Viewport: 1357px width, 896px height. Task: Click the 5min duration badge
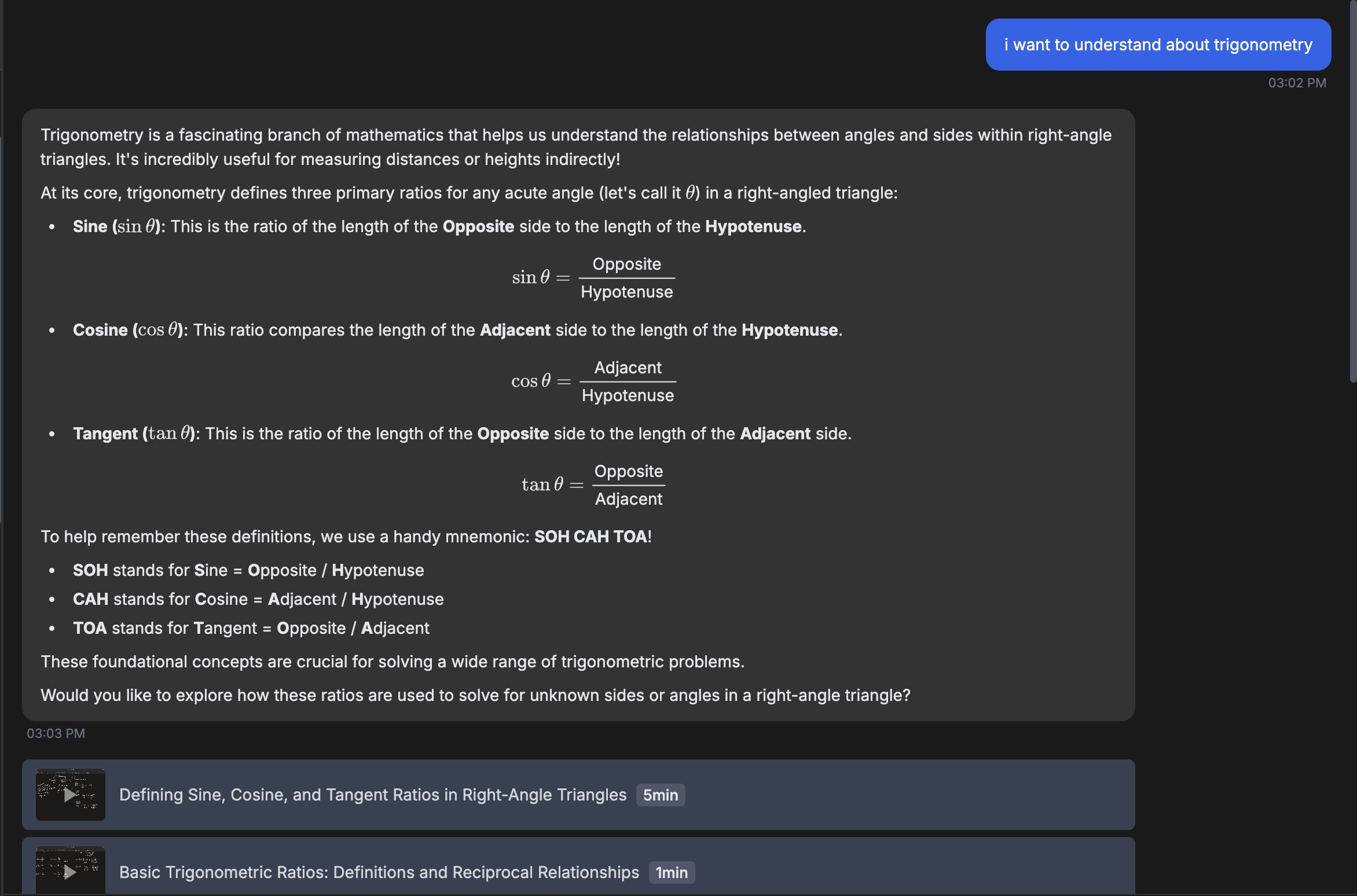coord(660,795)
